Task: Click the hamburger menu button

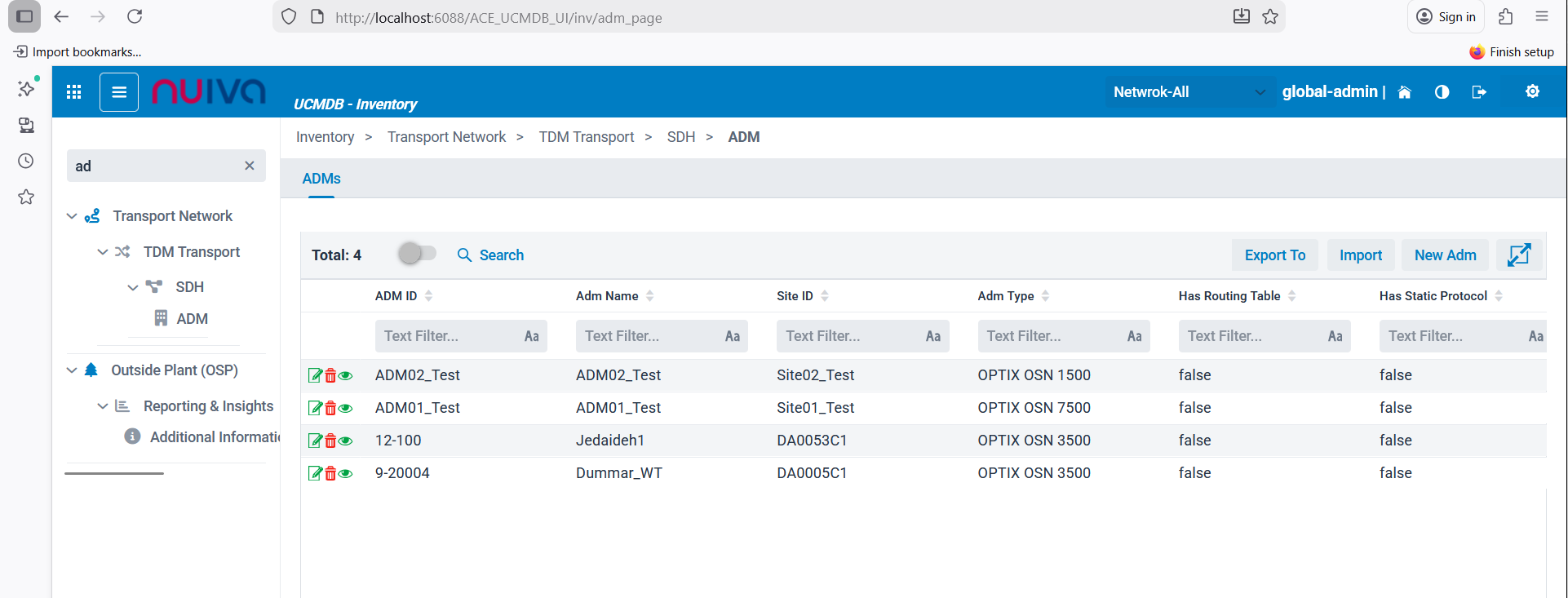Action: 119,92
